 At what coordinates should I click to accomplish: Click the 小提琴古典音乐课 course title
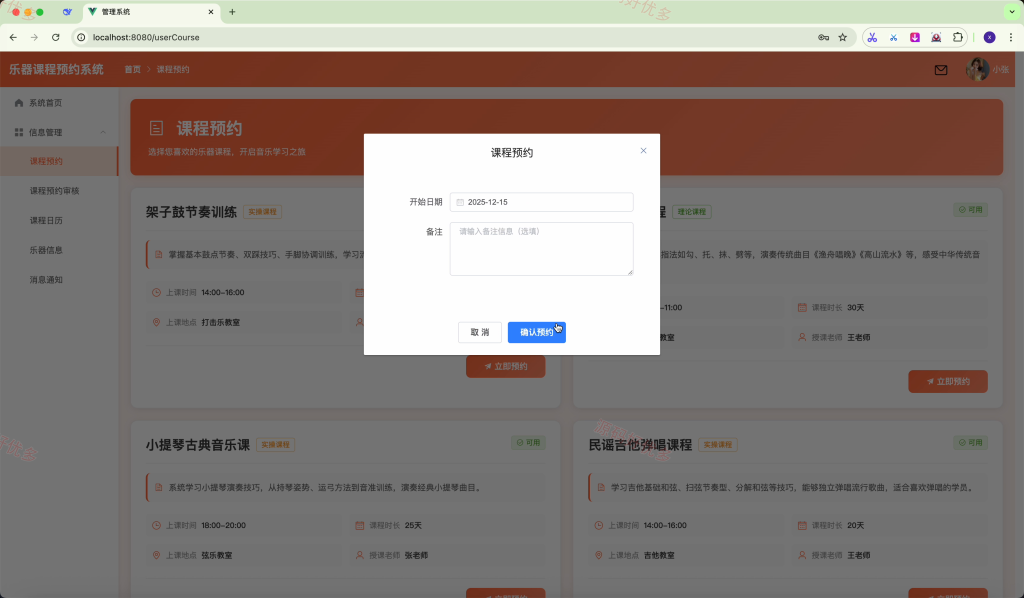point(198,445)
